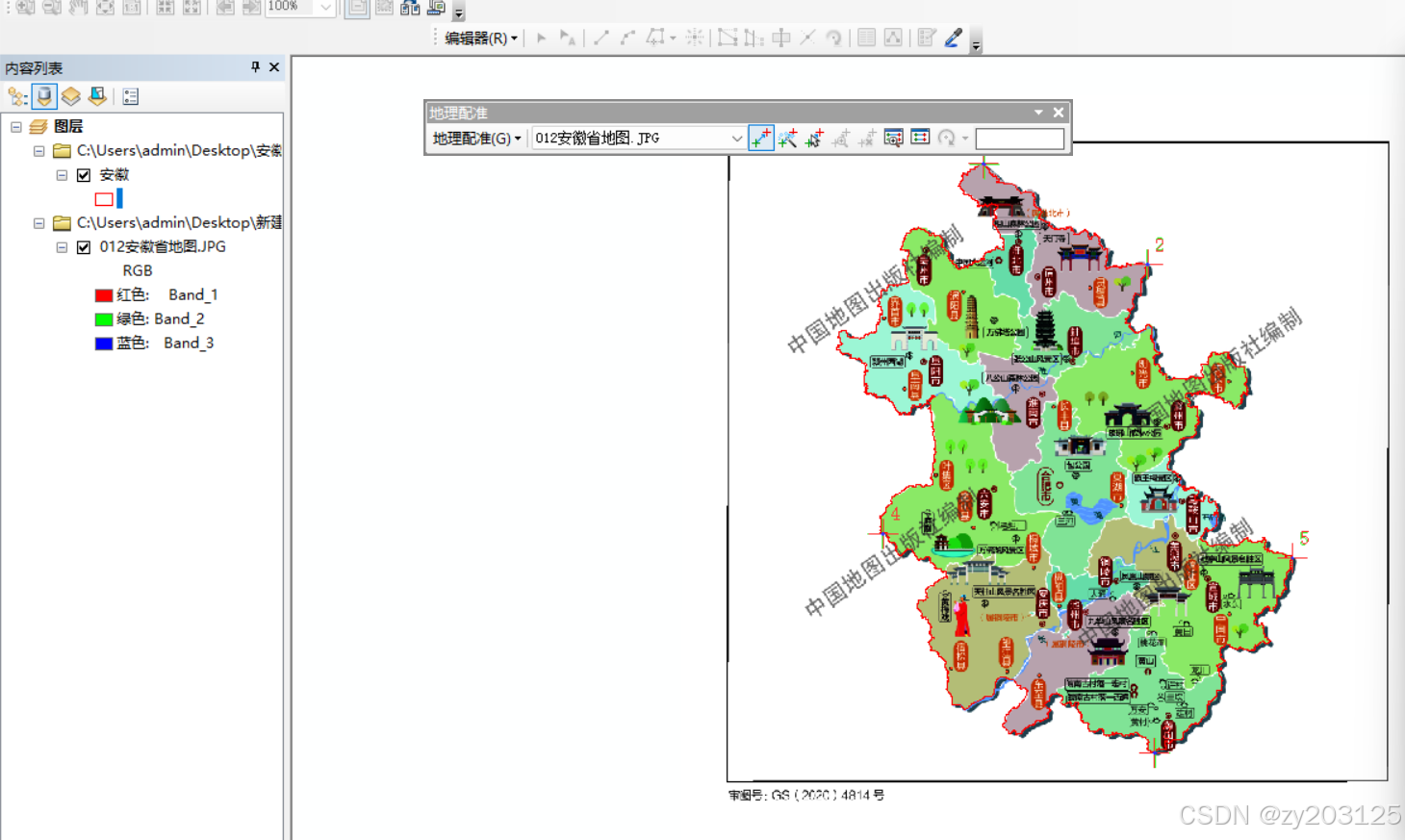Collapse the 012安徽省地图.JPG layer node
This screenshot has width=1405, height=840.
click(62, 247)
